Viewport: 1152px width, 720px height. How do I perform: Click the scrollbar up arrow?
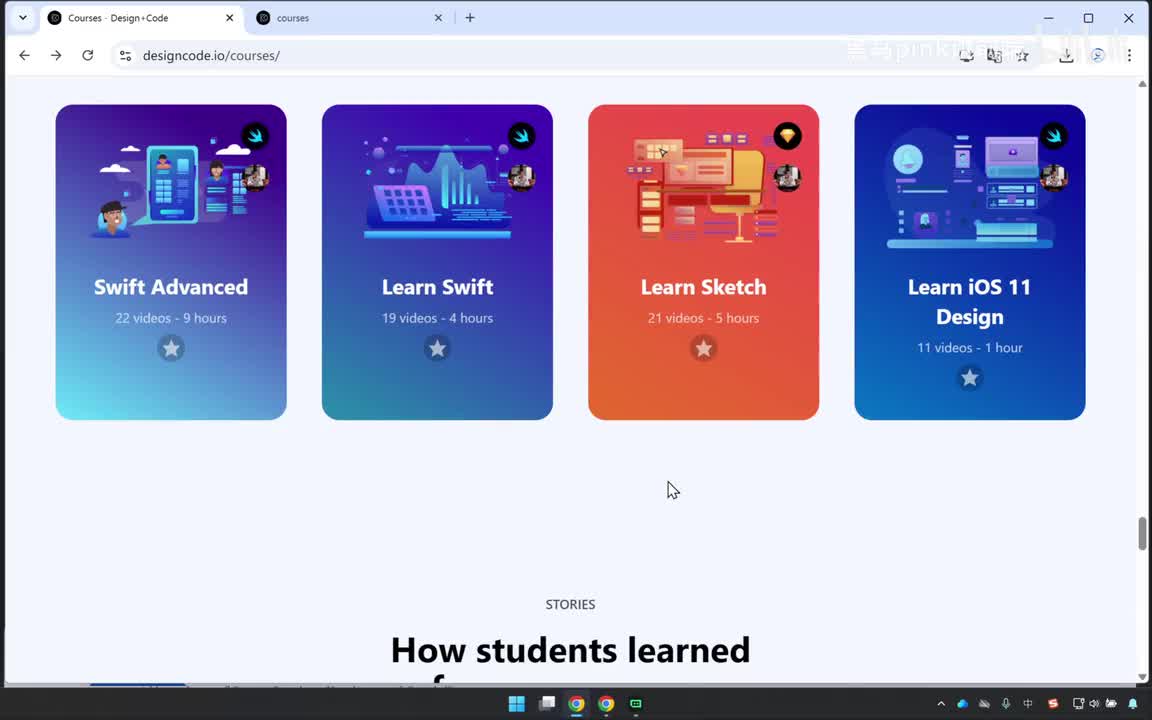(1142, 84)
